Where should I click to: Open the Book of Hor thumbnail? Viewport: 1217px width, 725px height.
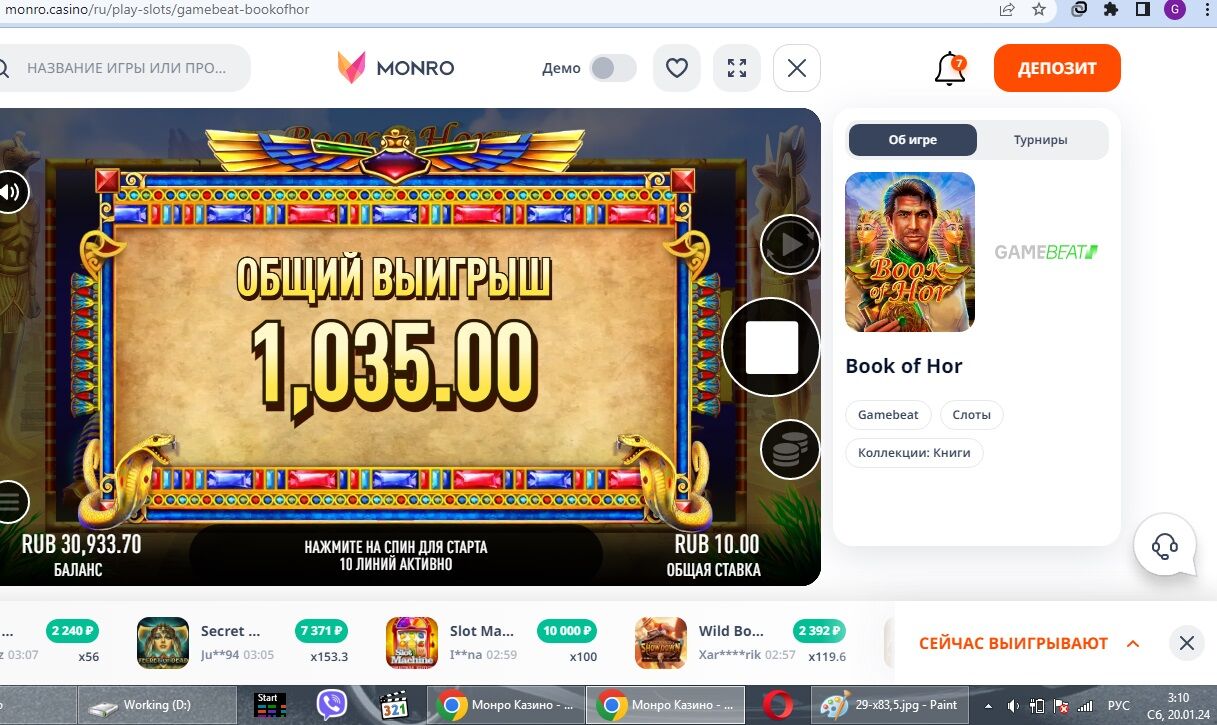[910, 252]
